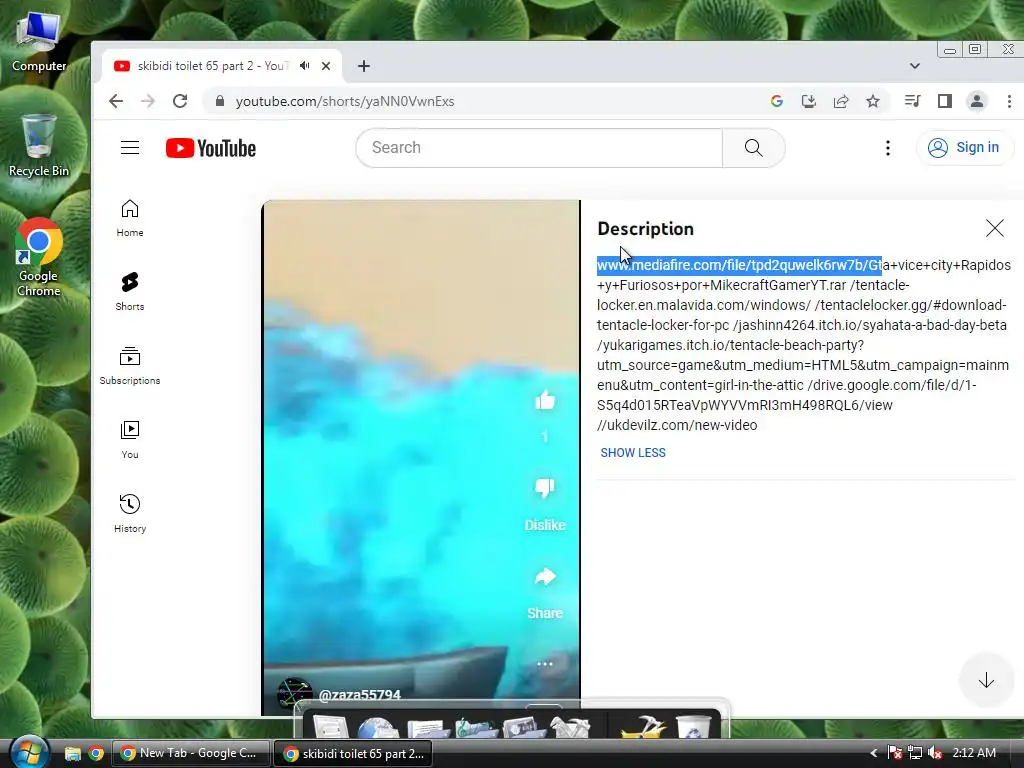The height and width of the screenshot is (768, 1024).
Task: Focus the YouTube Search field
Action: pos(539,148)
